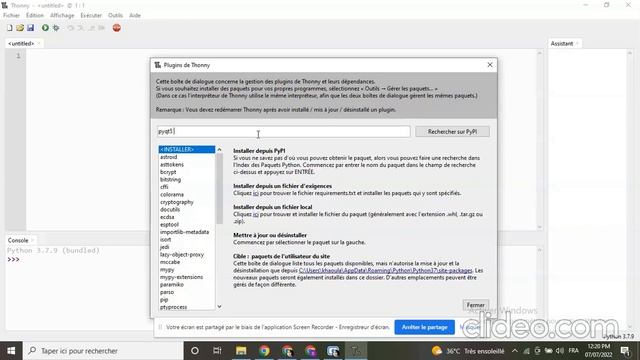Click the red Stop/Restart backend icon
The width and height of the screenshot is (640, 360).
click(x=117, y=28)
